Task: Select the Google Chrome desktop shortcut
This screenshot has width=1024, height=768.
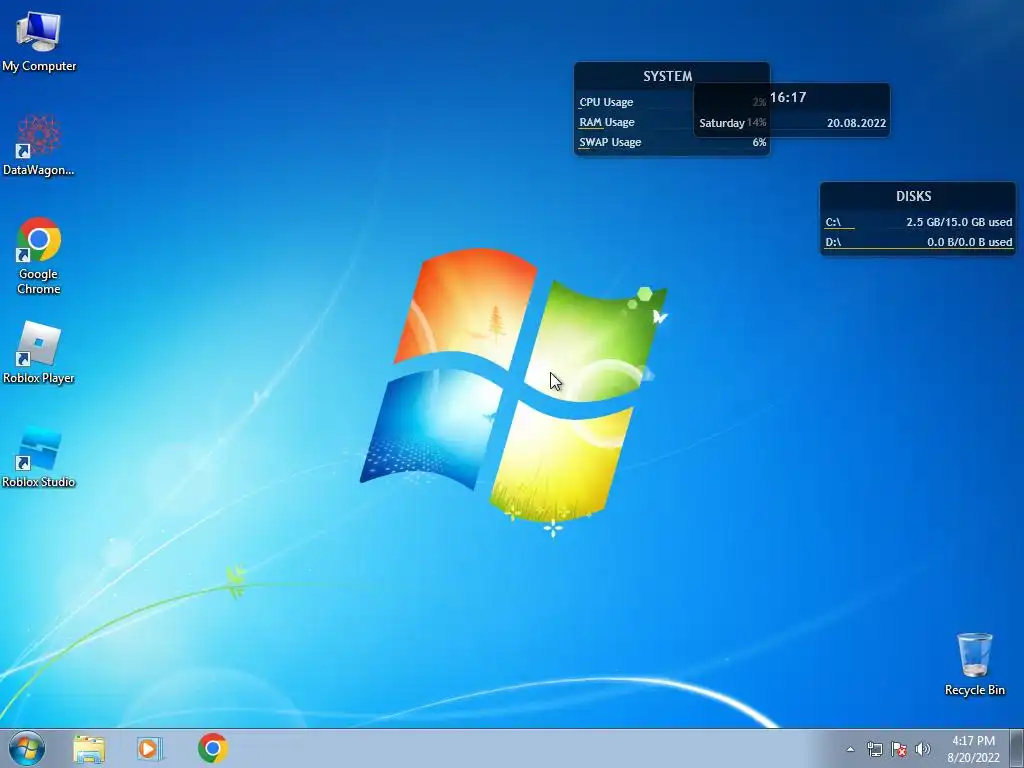Action: 39,255
